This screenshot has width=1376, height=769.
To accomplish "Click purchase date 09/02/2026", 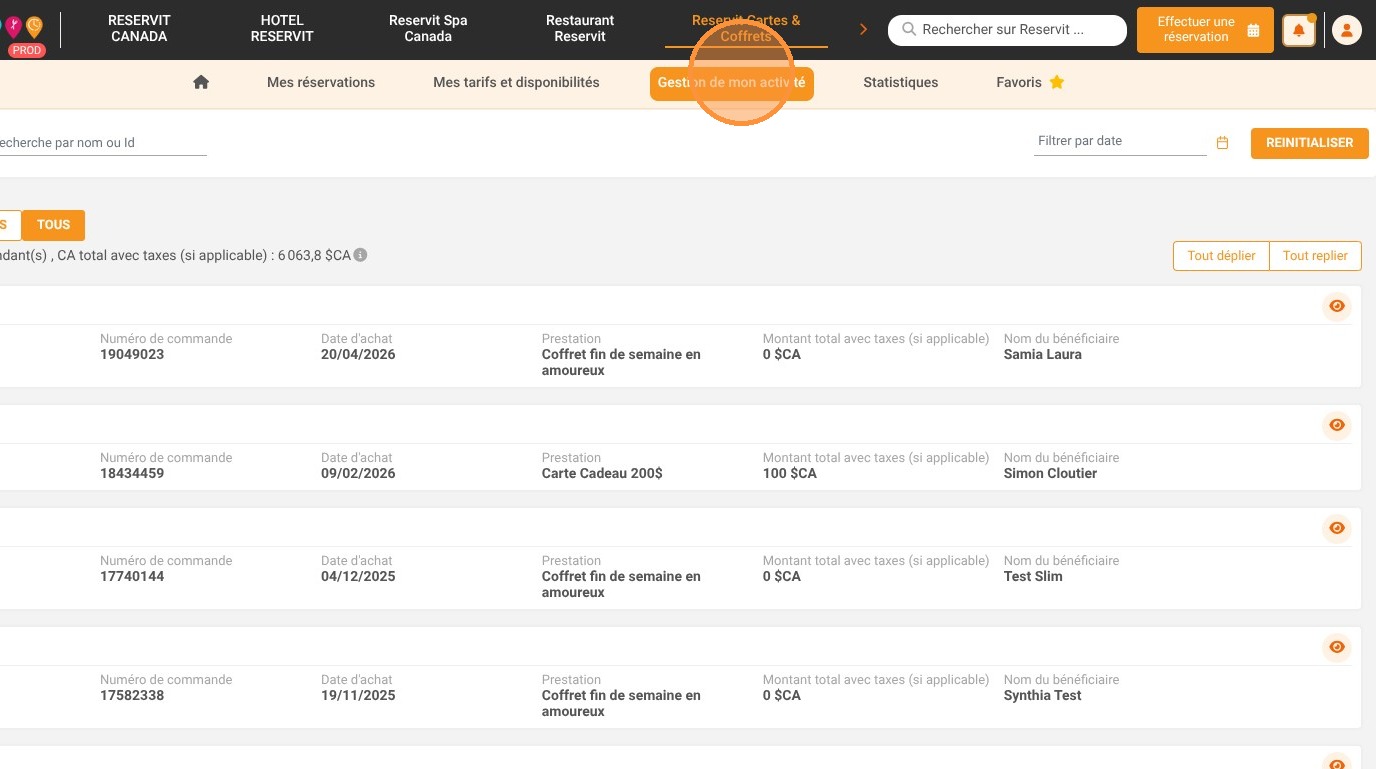I will click(358, 474).
